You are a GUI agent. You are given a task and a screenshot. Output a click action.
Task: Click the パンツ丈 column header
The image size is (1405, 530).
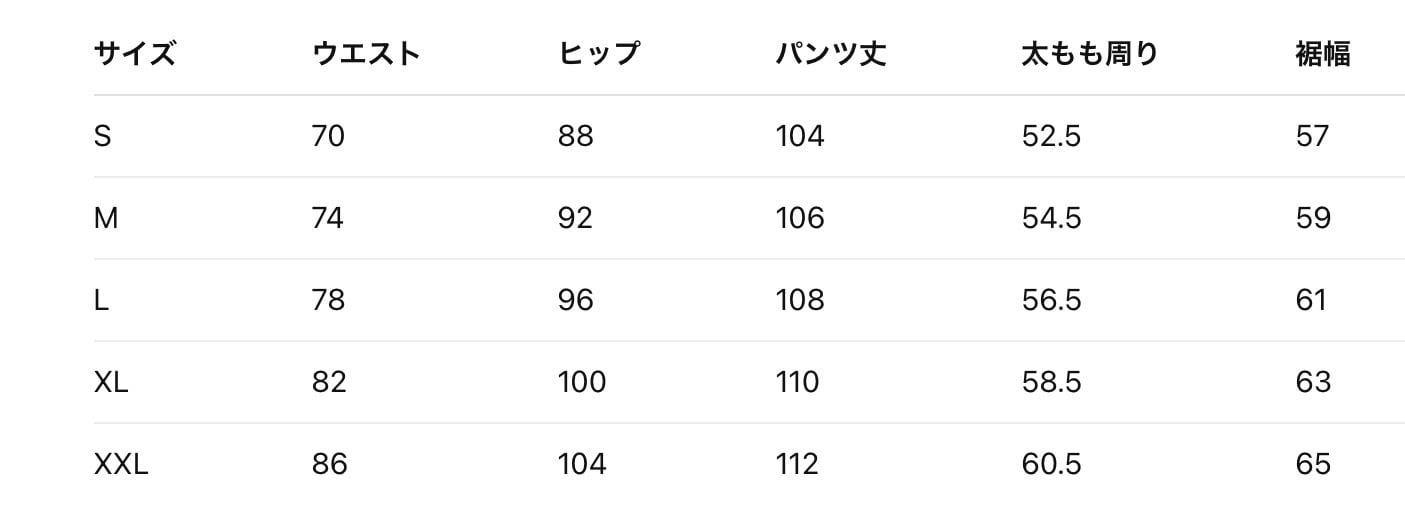830,54
